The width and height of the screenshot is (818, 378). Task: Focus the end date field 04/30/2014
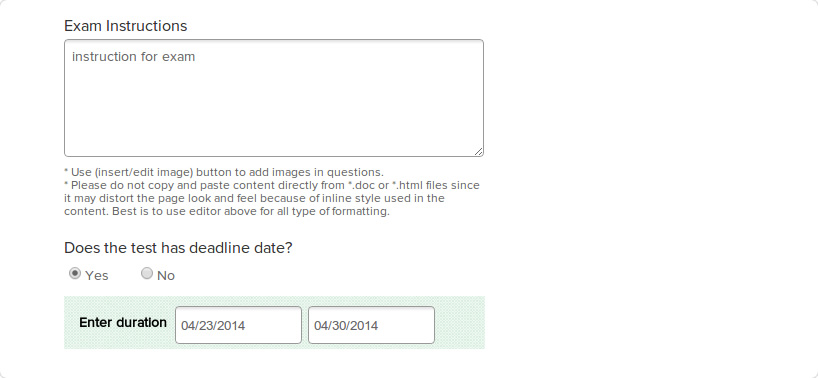[371, 325]
